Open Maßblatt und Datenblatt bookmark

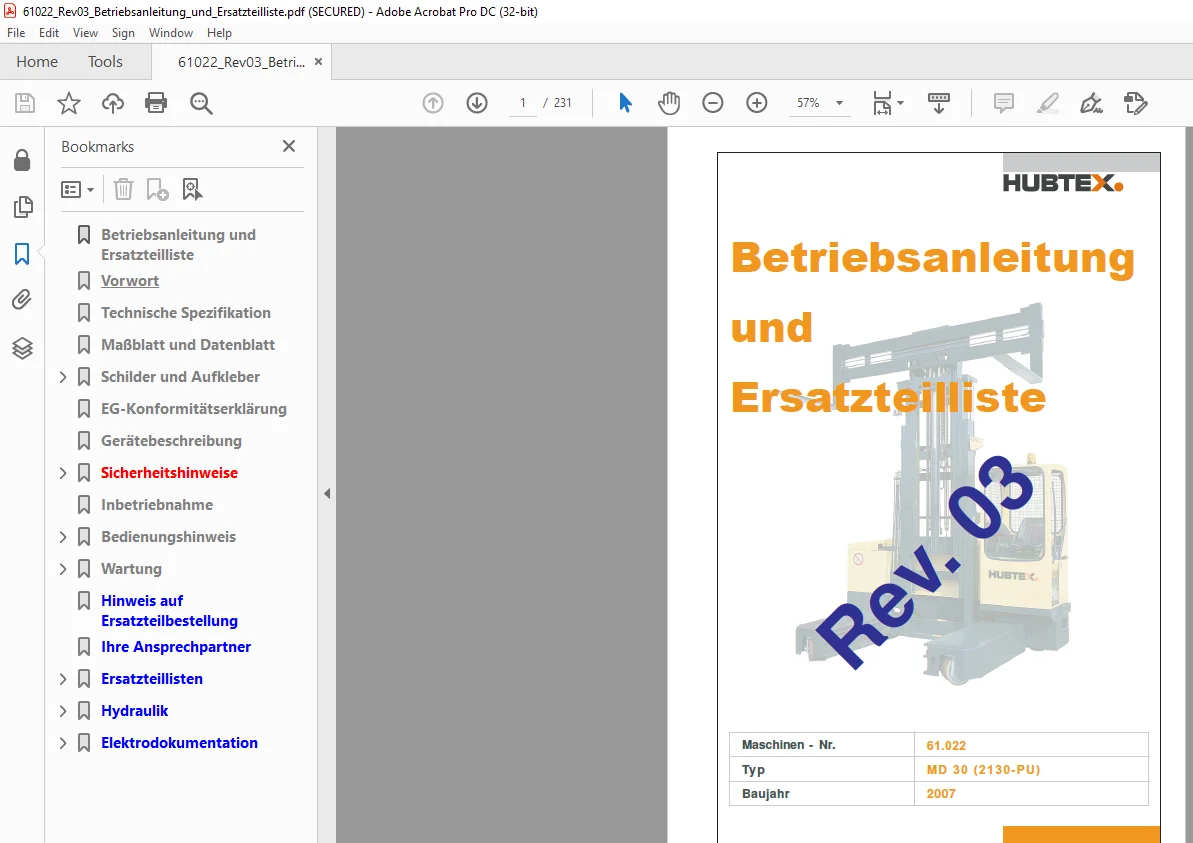click(x=188, y=345)
